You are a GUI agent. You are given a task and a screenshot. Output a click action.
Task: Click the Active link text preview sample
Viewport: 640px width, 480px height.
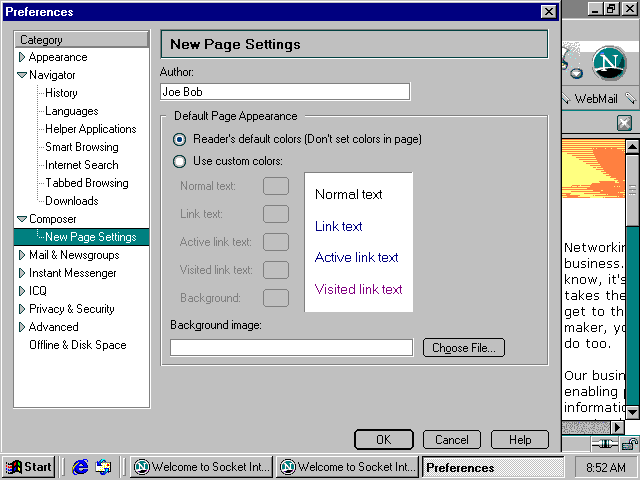pos(356,258)
